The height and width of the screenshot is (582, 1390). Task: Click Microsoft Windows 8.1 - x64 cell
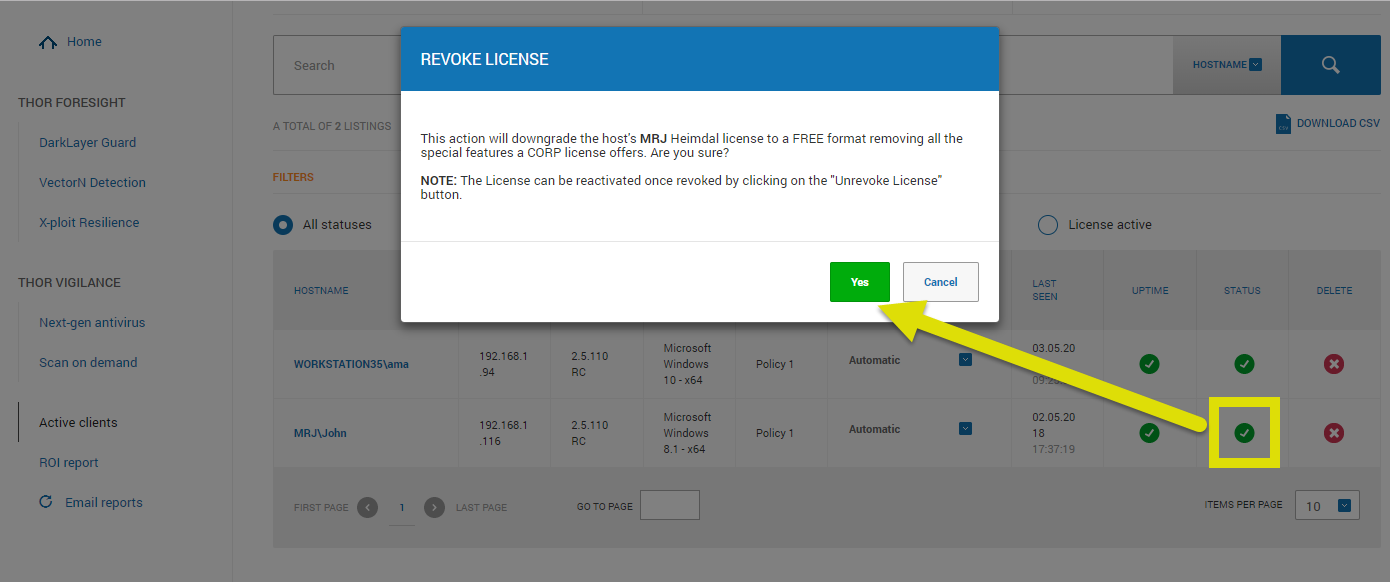pos(687,433)
